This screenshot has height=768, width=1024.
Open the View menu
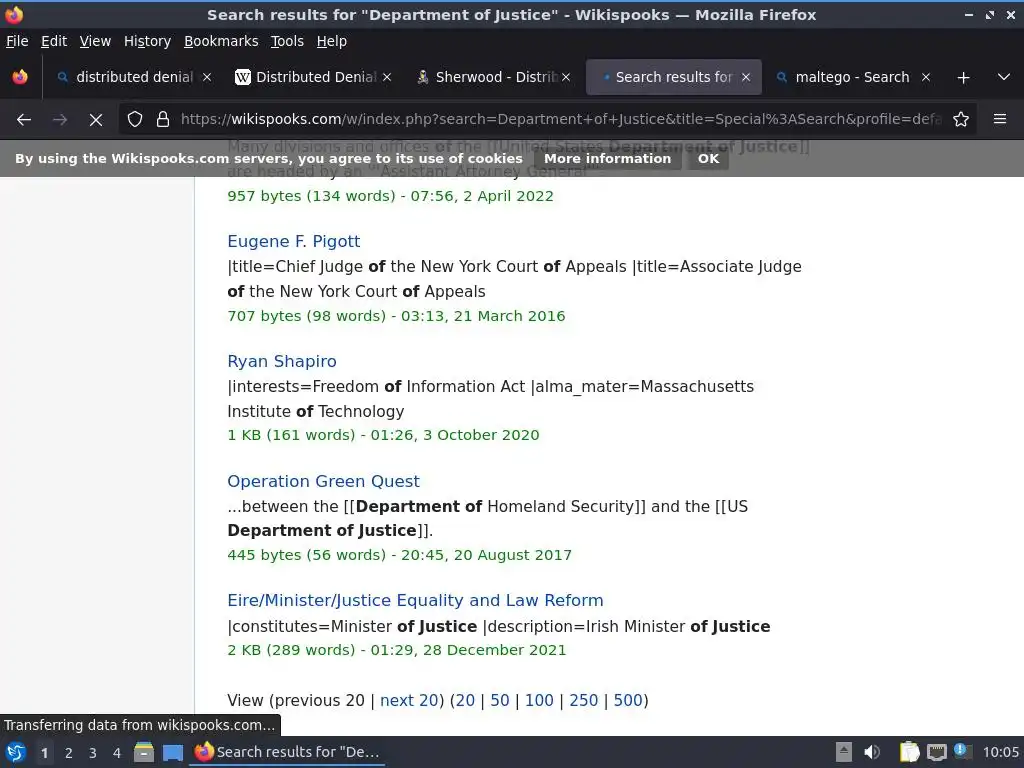(x=95, y=41)
